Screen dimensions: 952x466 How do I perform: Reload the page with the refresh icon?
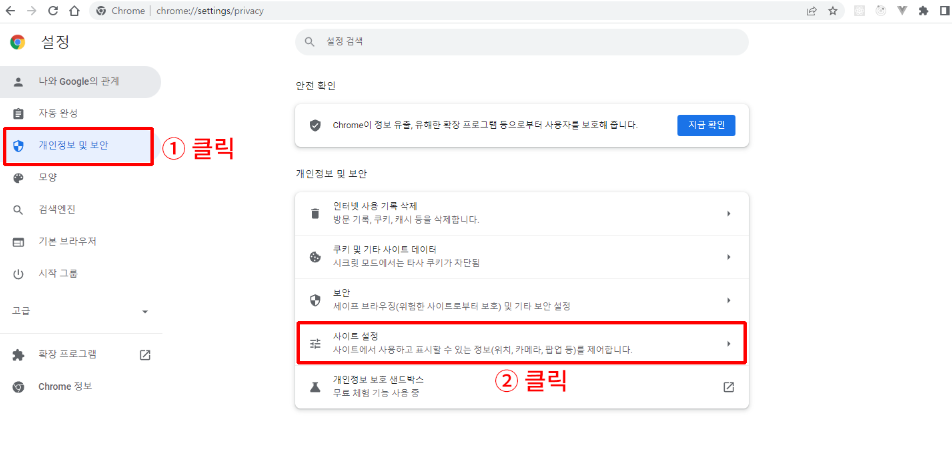tap(53, 11)
